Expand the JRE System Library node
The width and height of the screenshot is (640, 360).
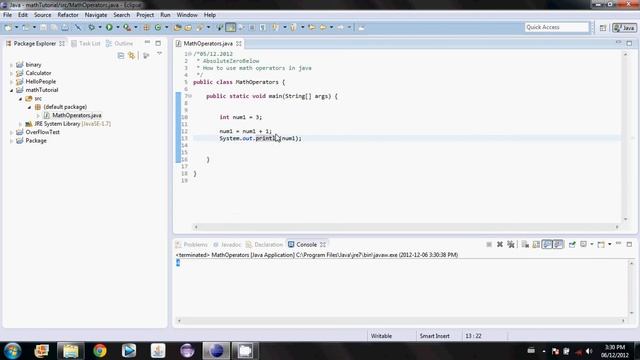20,124
